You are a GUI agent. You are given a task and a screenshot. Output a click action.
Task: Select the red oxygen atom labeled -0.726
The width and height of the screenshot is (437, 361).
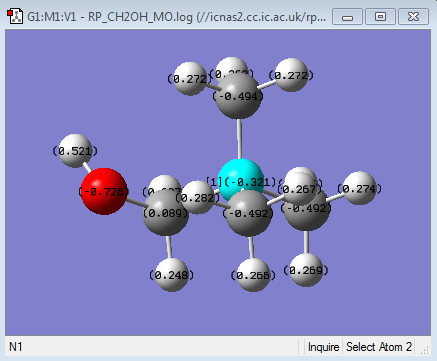click(104, 191)
